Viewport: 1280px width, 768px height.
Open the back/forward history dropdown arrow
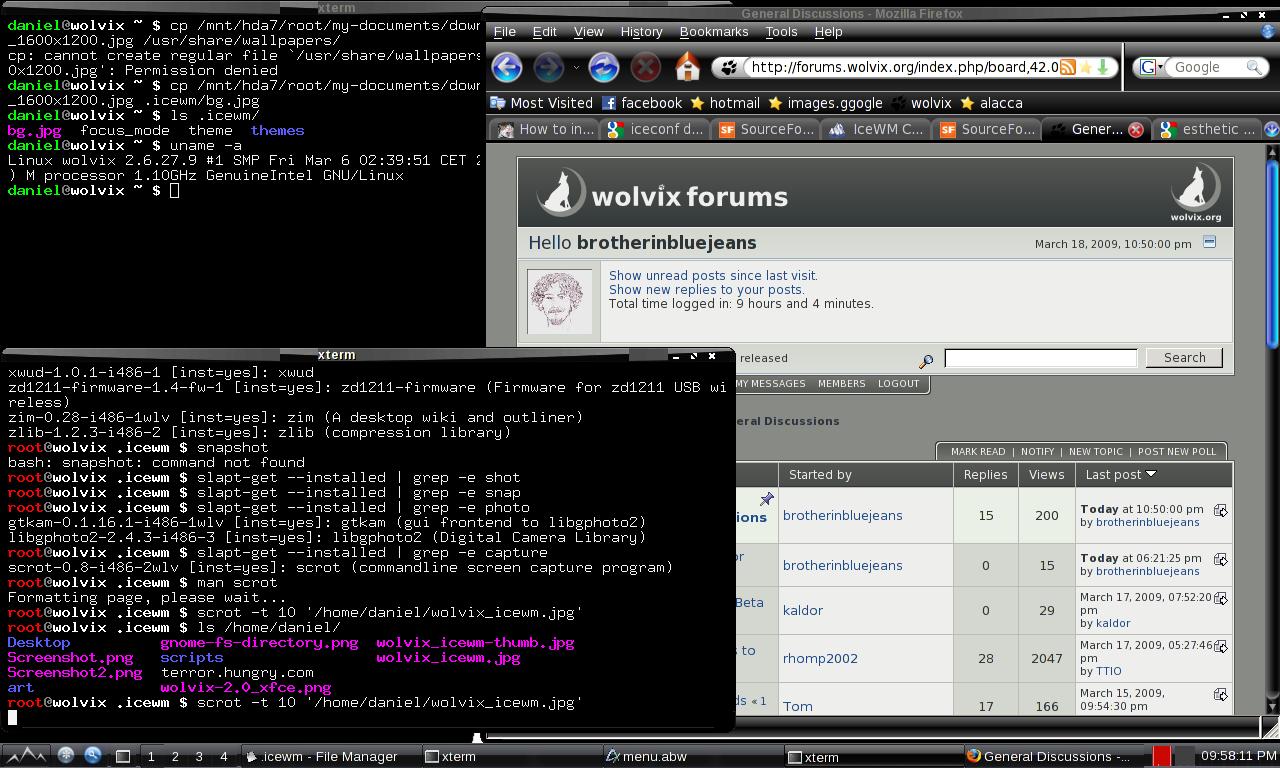point(576,68)
